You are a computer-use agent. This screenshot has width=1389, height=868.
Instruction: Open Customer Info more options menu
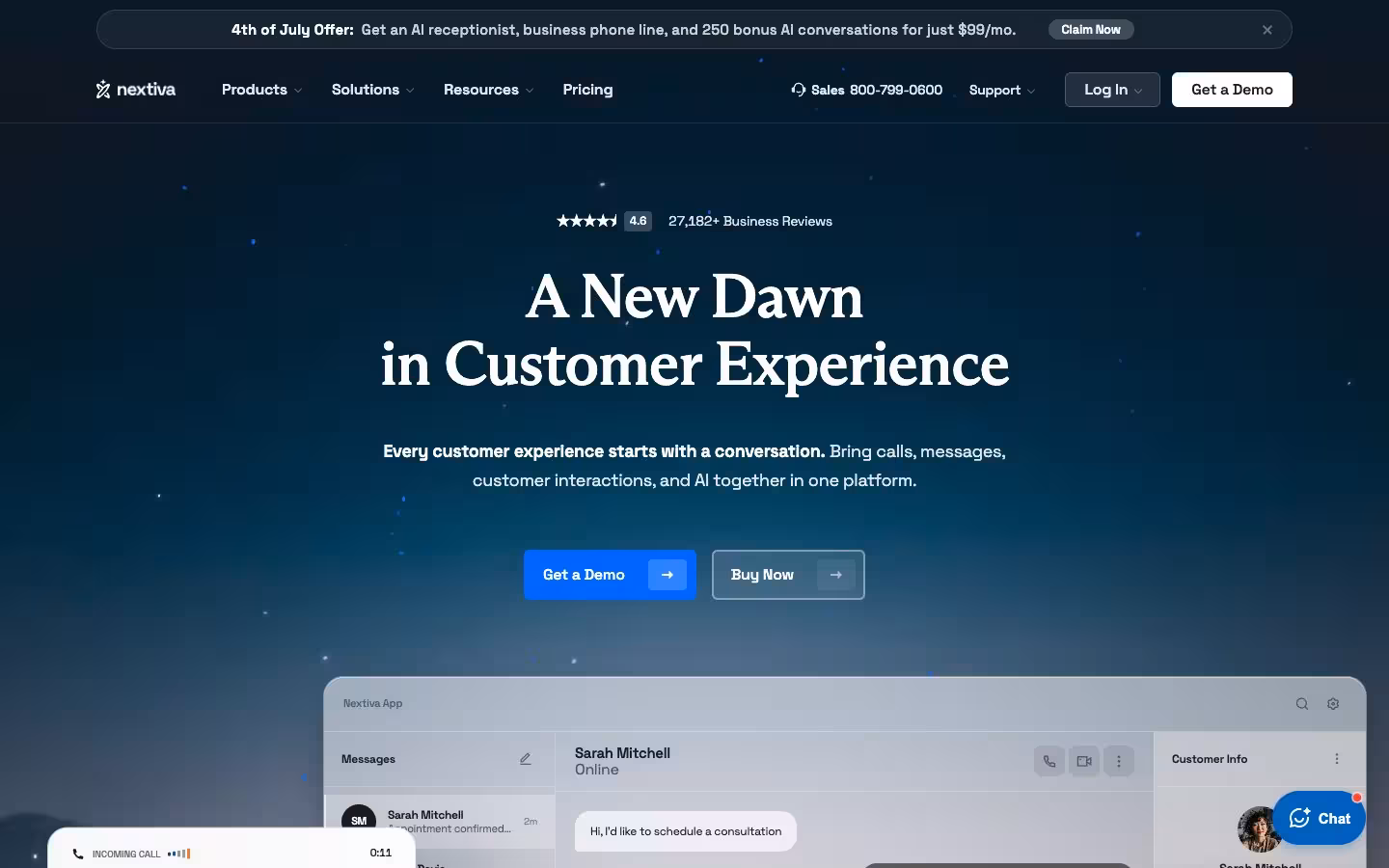click(x=1337, y=759)
